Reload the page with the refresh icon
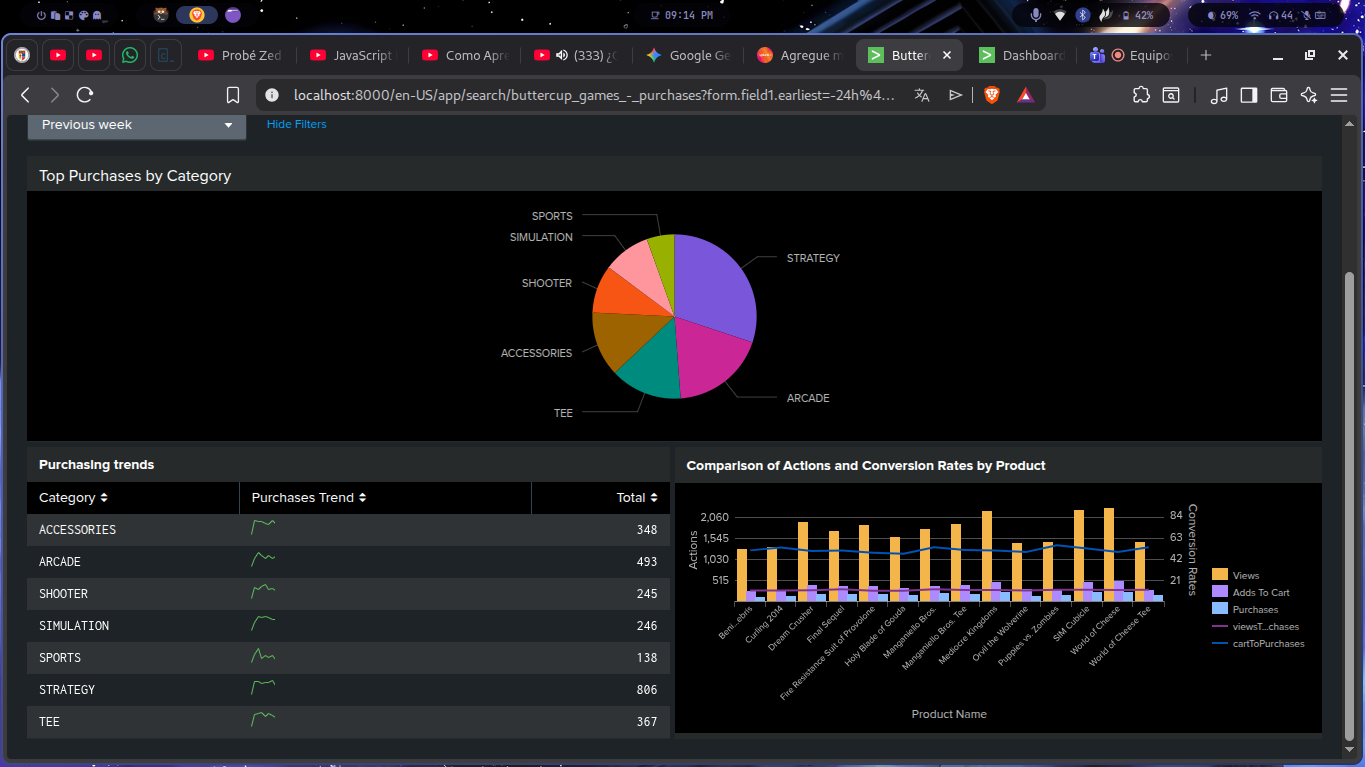This screenshot has width=1365, height=767. tap(85, 95)
